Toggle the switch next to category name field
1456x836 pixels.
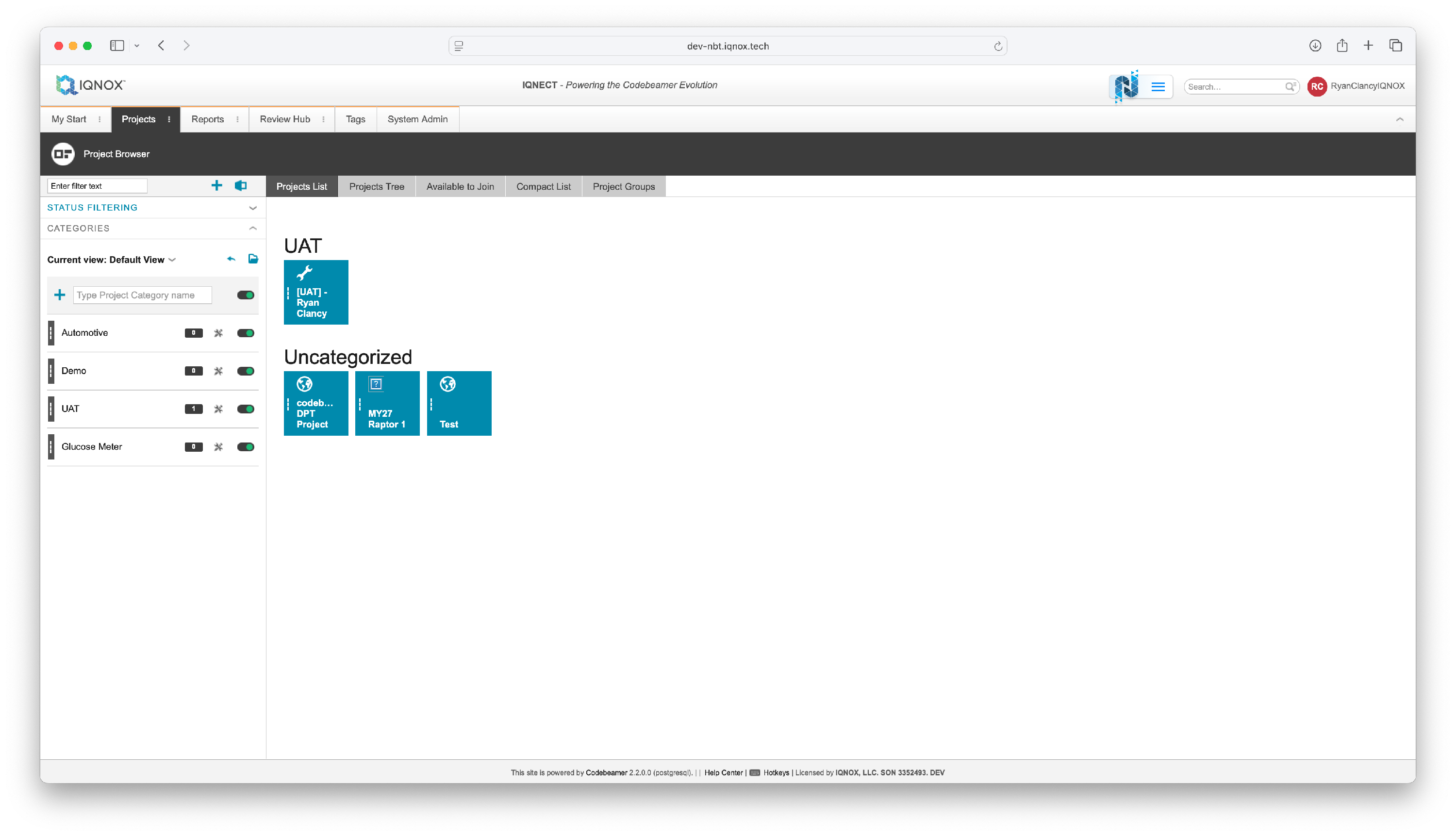[246, 295]
